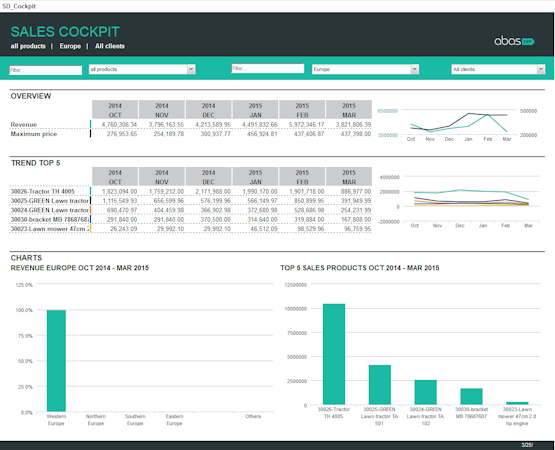Click the product filter input field
This screenshot has width=555, height=450.
click(x=46, y=70)
